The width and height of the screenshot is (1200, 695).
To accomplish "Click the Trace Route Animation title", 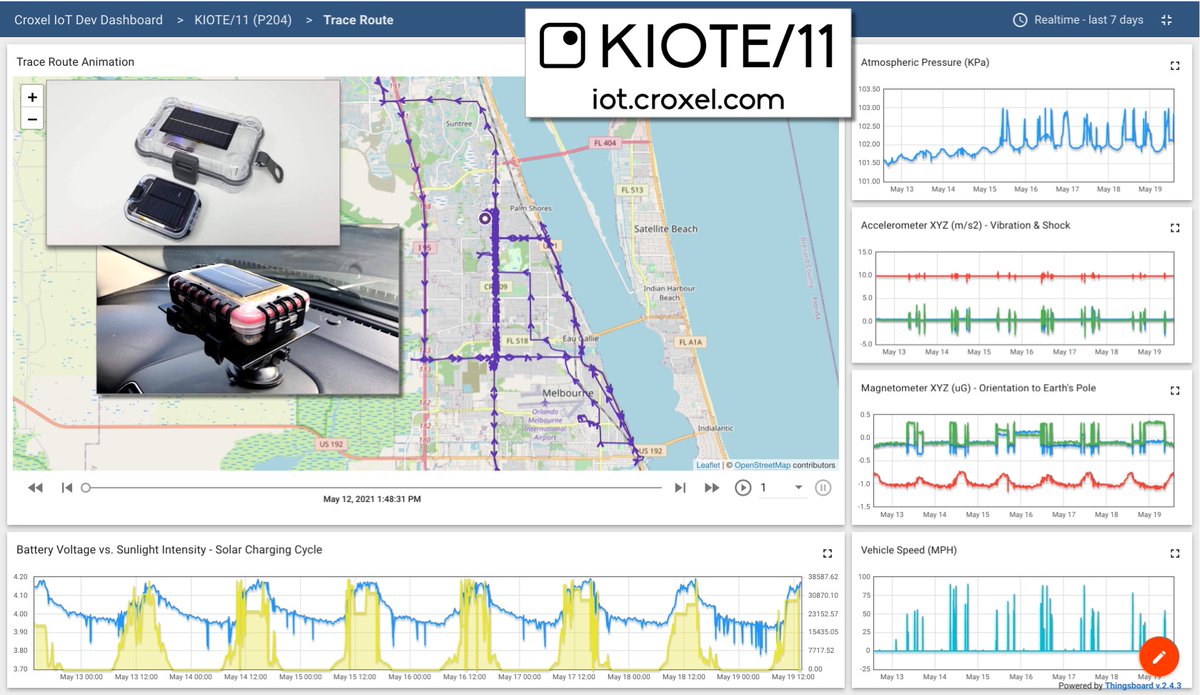I will point(75,62).
